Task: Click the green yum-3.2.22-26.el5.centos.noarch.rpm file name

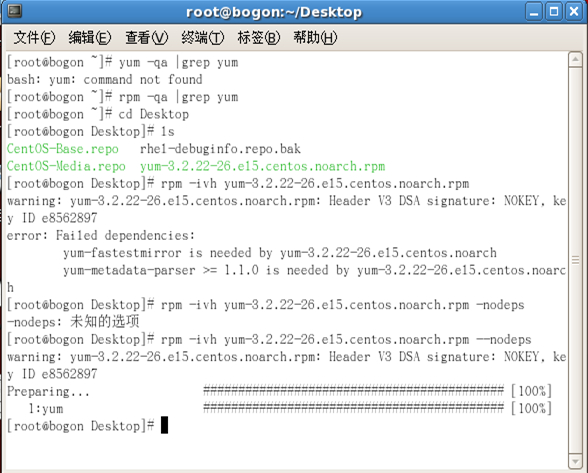Action: point(262,166)
